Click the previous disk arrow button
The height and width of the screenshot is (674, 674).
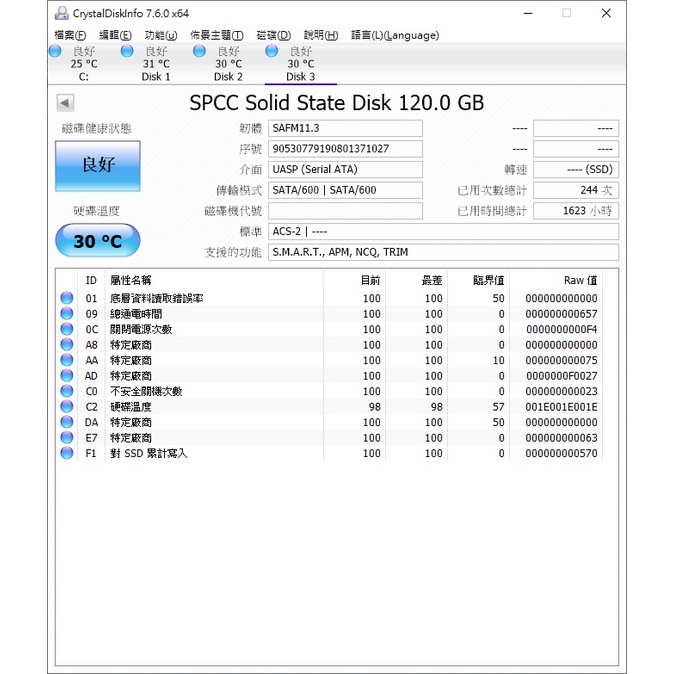(x=65, y=103)
